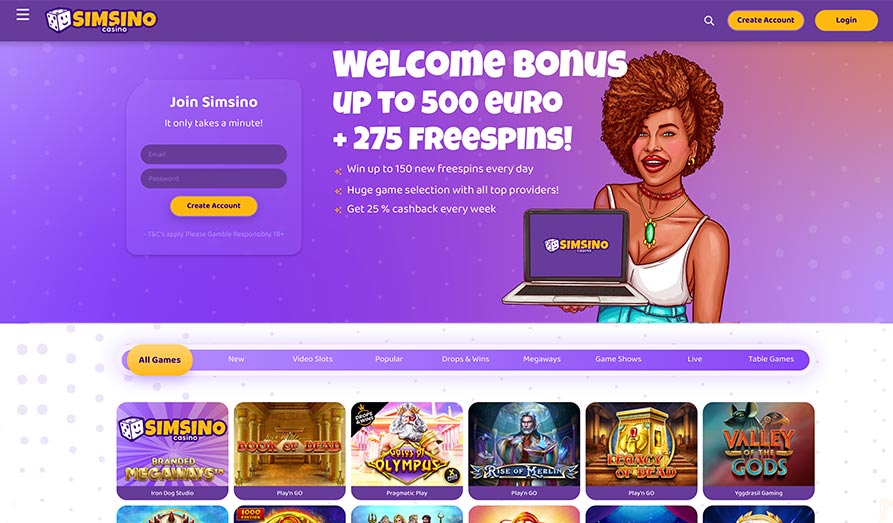Select the Popular tab
The height and width of the screenshot is (523, 893).
point(388,359)
